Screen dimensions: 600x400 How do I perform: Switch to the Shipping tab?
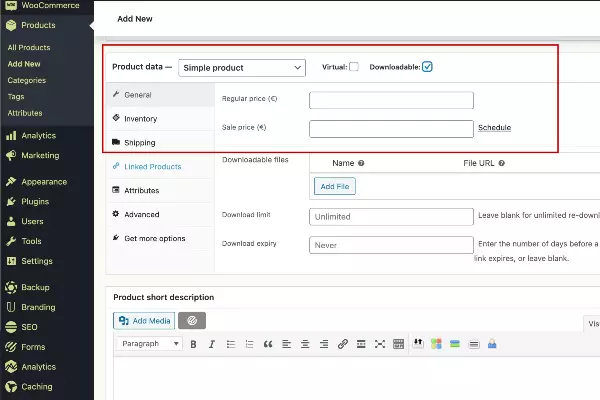139,143
